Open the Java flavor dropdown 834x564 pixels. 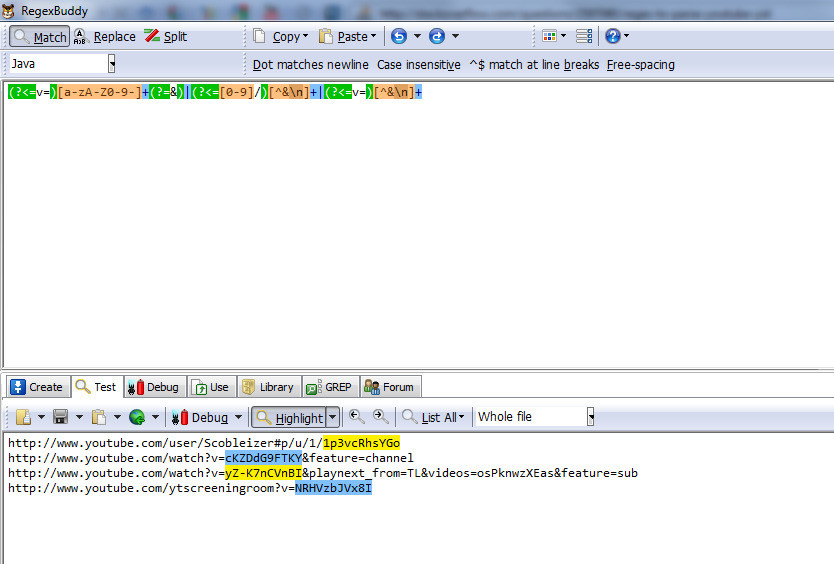(x=112, y=64)
